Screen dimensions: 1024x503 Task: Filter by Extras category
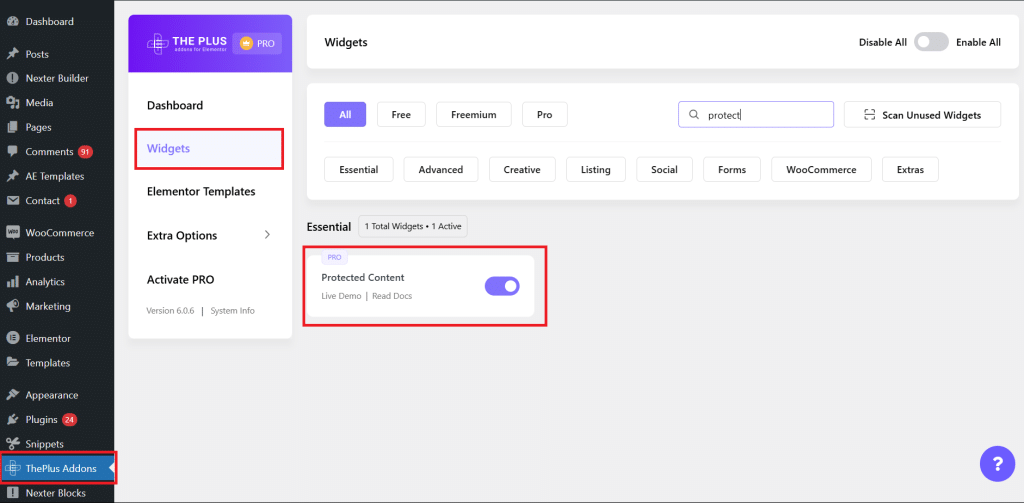tap(910, 169)
